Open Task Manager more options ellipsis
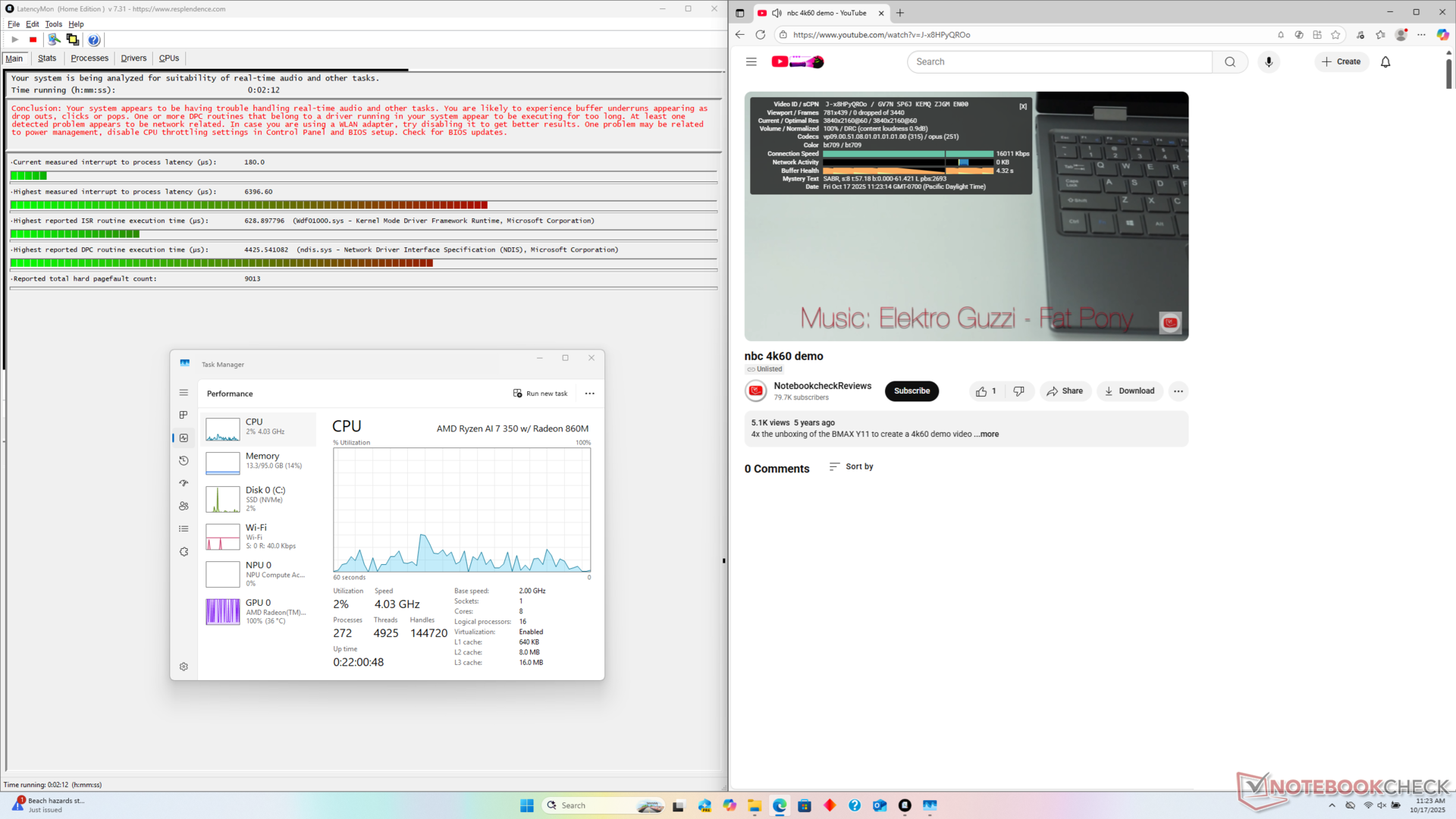The image size is (1456, 819). point(589,394)
